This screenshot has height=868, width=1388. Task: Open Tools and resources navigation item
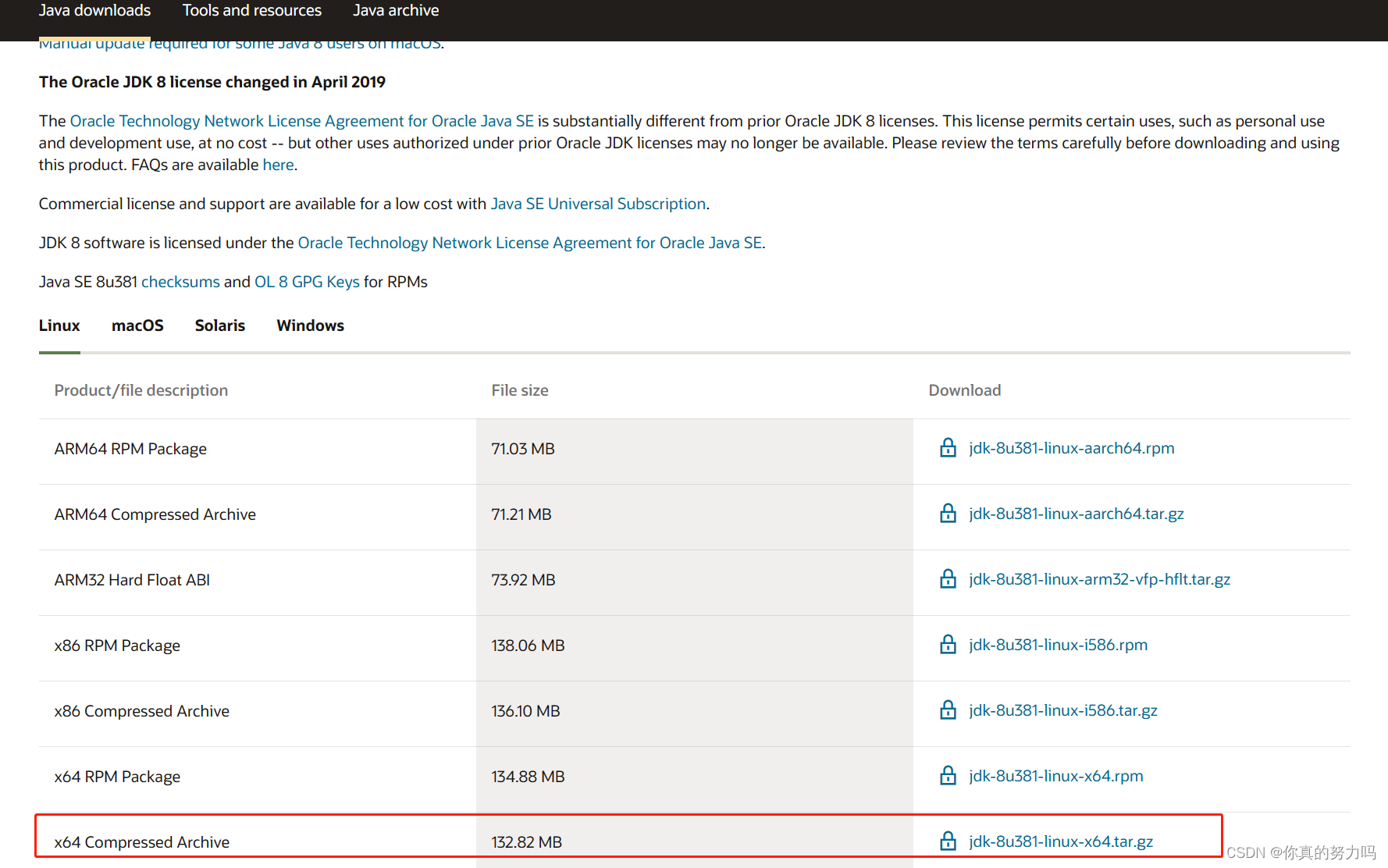[x=252, y=11]
